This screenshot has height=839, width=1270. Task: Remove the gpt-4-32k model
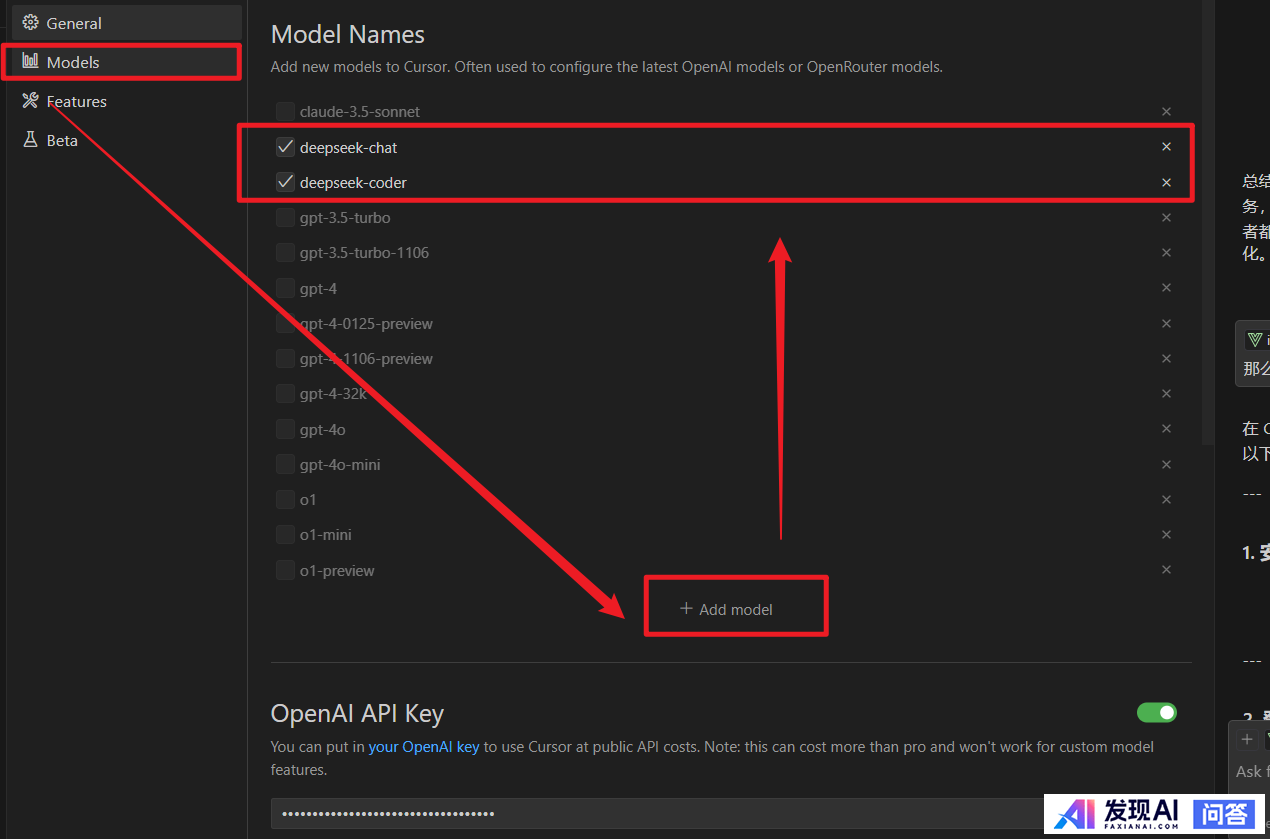click(1166, 393)
